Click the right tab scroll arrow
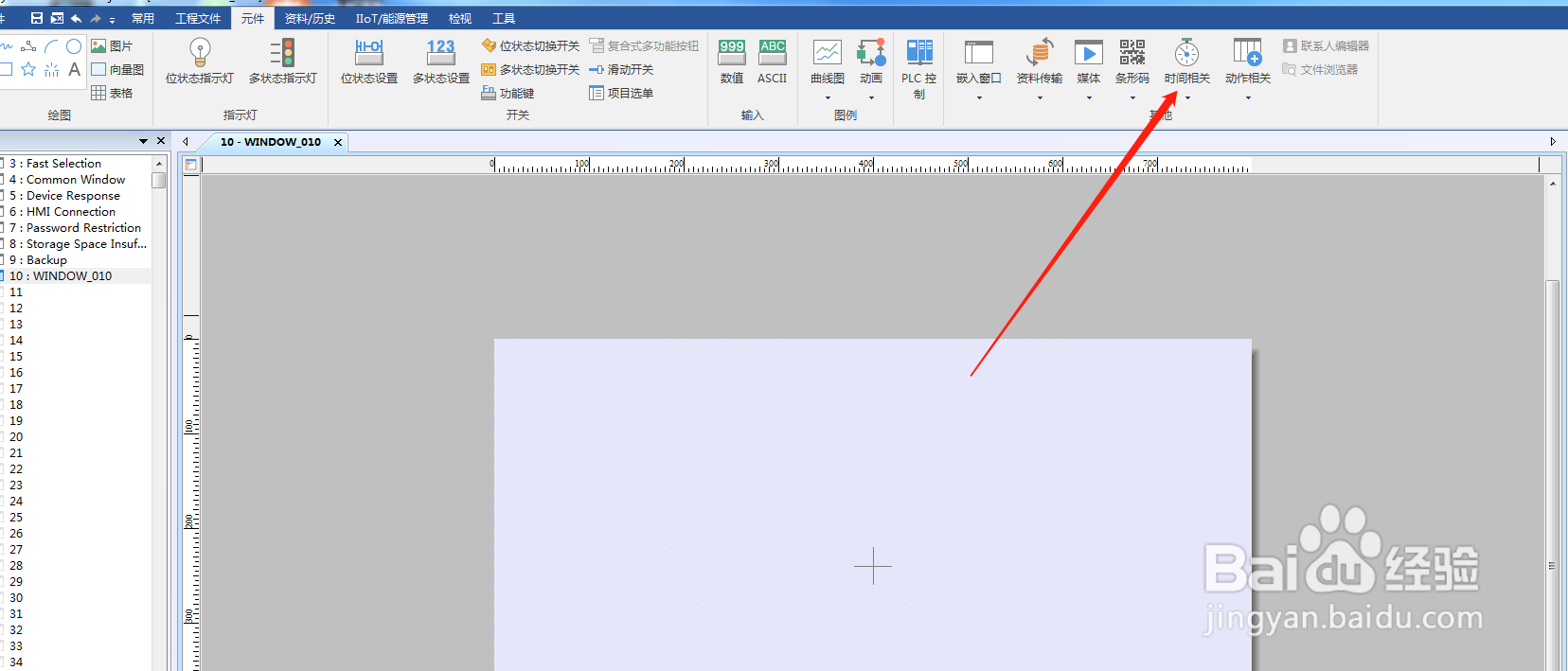This screenshot has height=671, width=1568. point(1553,142)
